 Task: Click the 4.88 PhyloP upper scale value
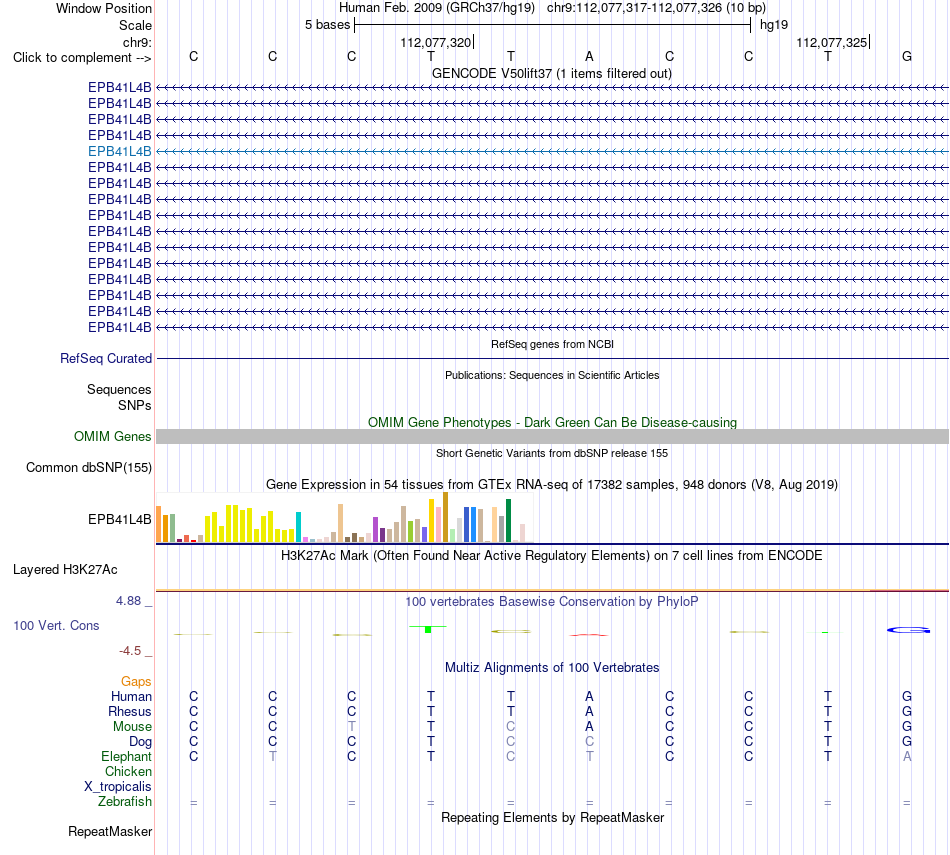(x=128, y=600)
